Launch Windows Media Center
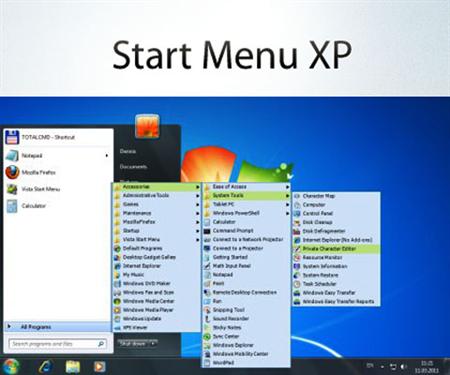 click(157, 301)
